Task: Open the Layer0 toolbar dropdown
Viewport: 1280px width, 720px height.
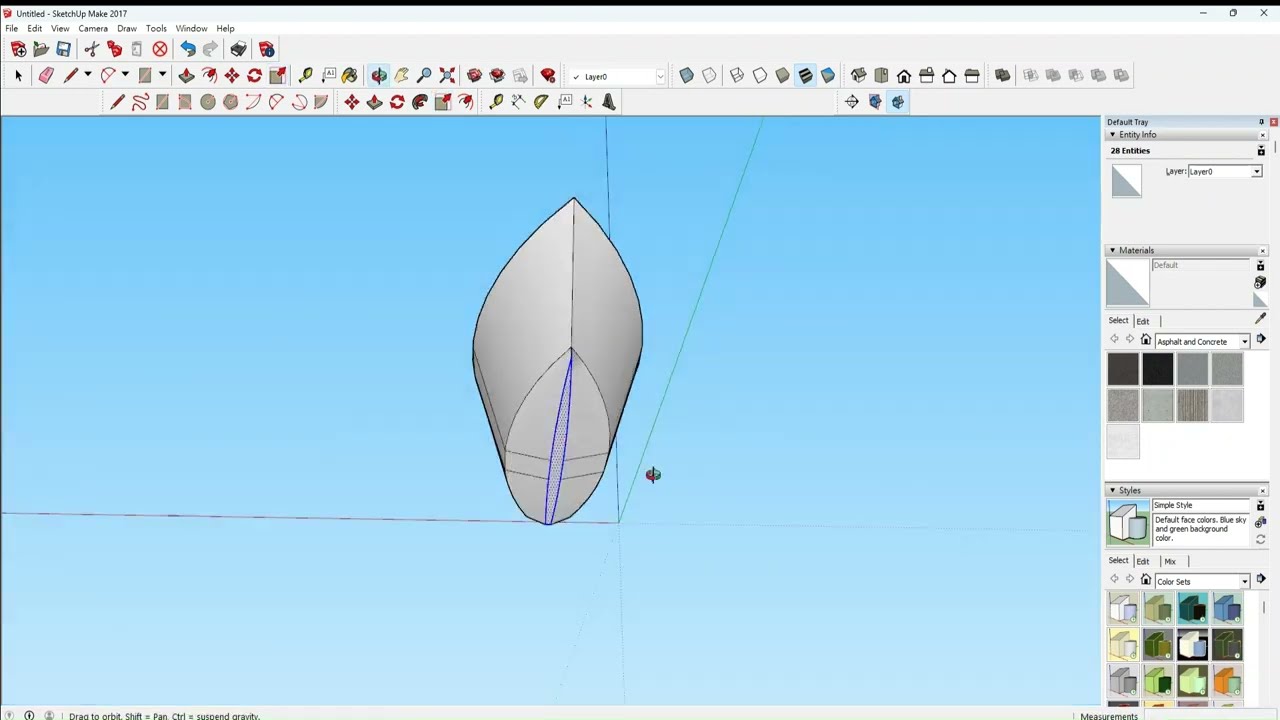Action: point(660,77)
